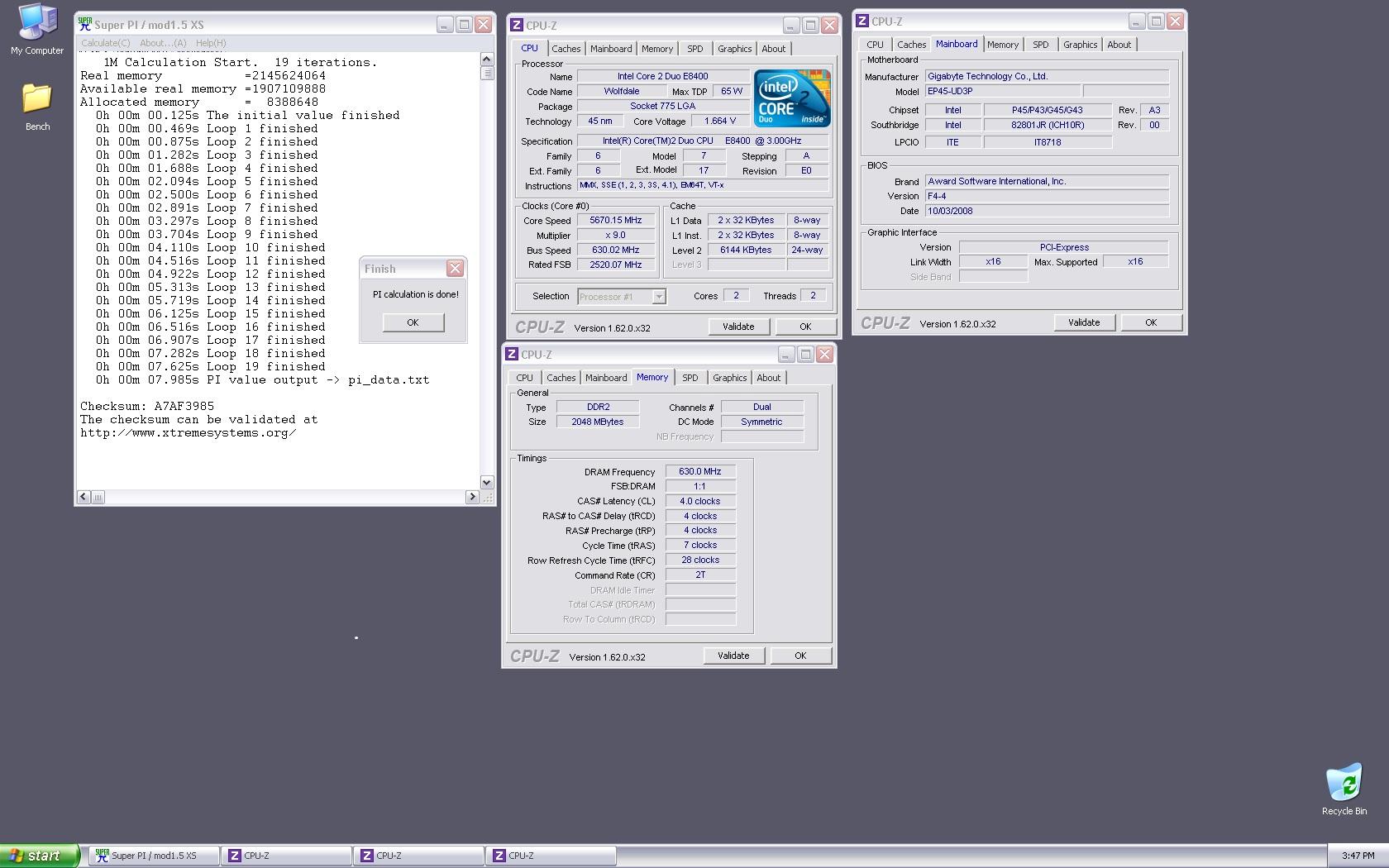1389x868 pixels.
Task: Click Checksum: A7AF3985 line
Action: 147,406
